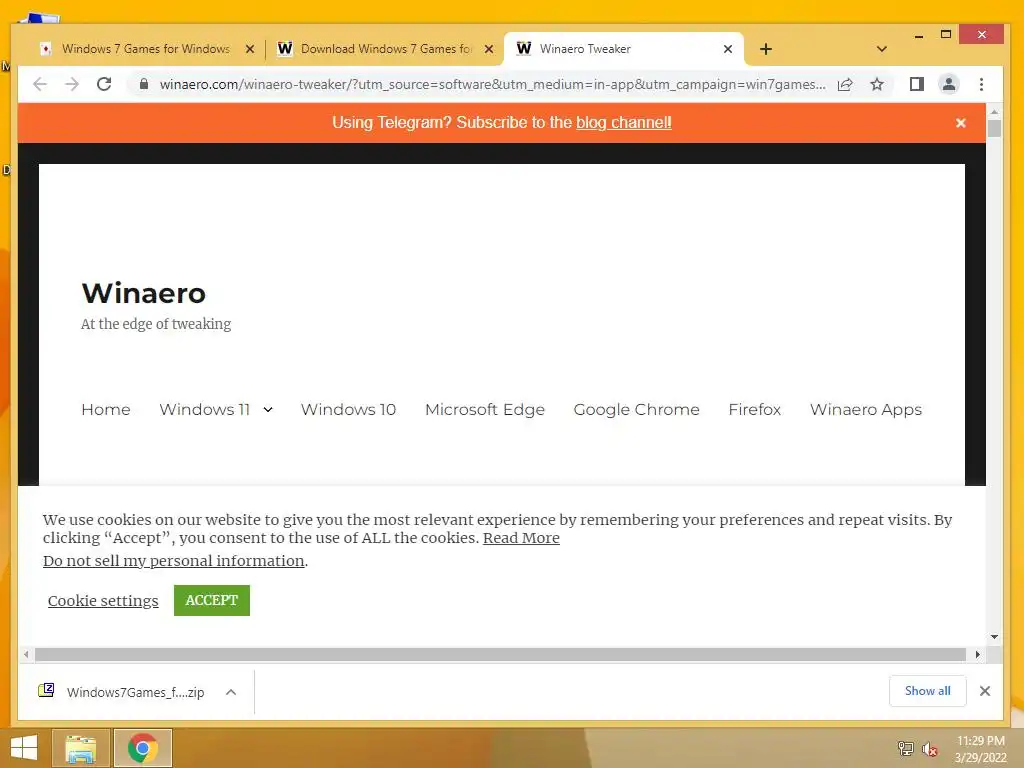Select the Winaero Tweaker tab
Viewport: 1024px width, 768px height.
624,49
